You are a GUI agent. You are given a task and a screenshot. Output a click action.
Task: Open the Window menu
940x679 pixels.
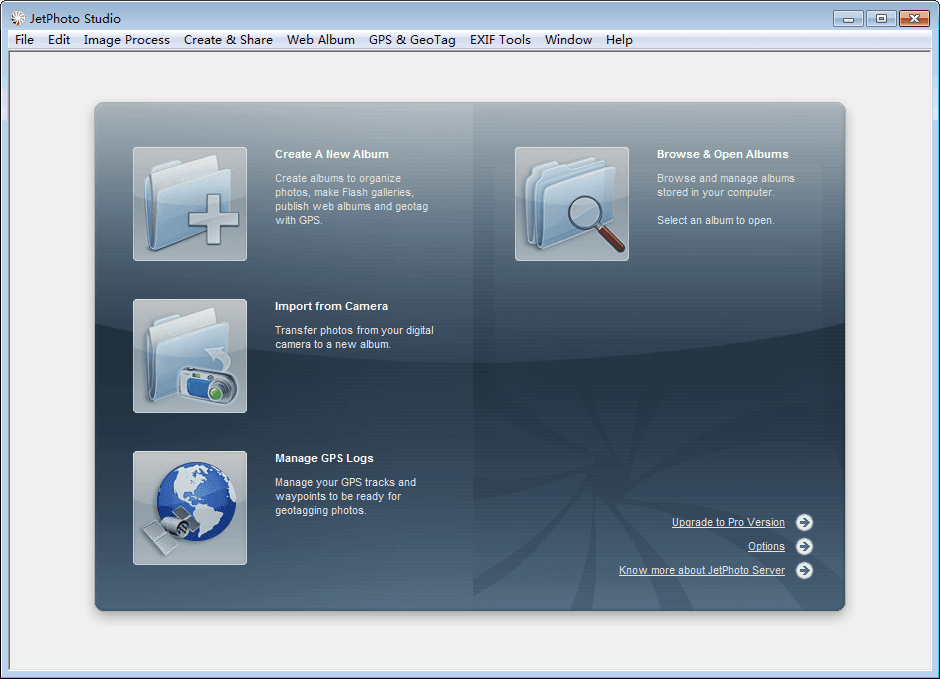(x=568, y=40)
